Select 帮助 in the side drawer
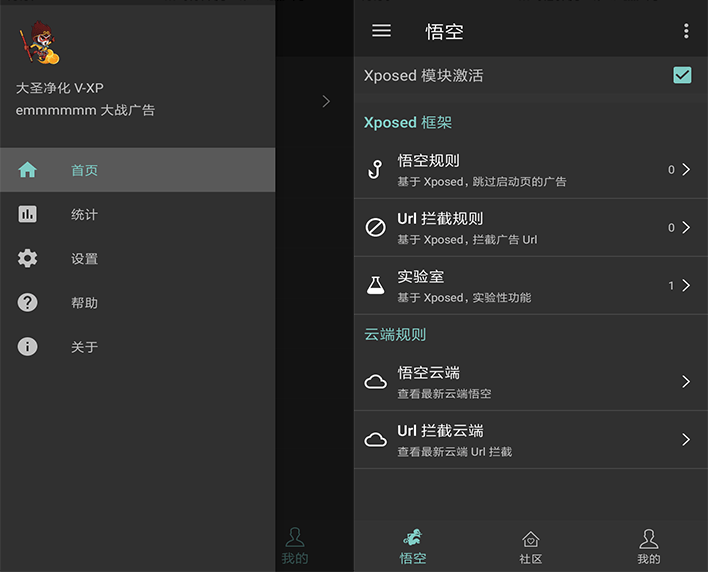The height and width of the screenshot is (572, 708). tap(138, 302)
